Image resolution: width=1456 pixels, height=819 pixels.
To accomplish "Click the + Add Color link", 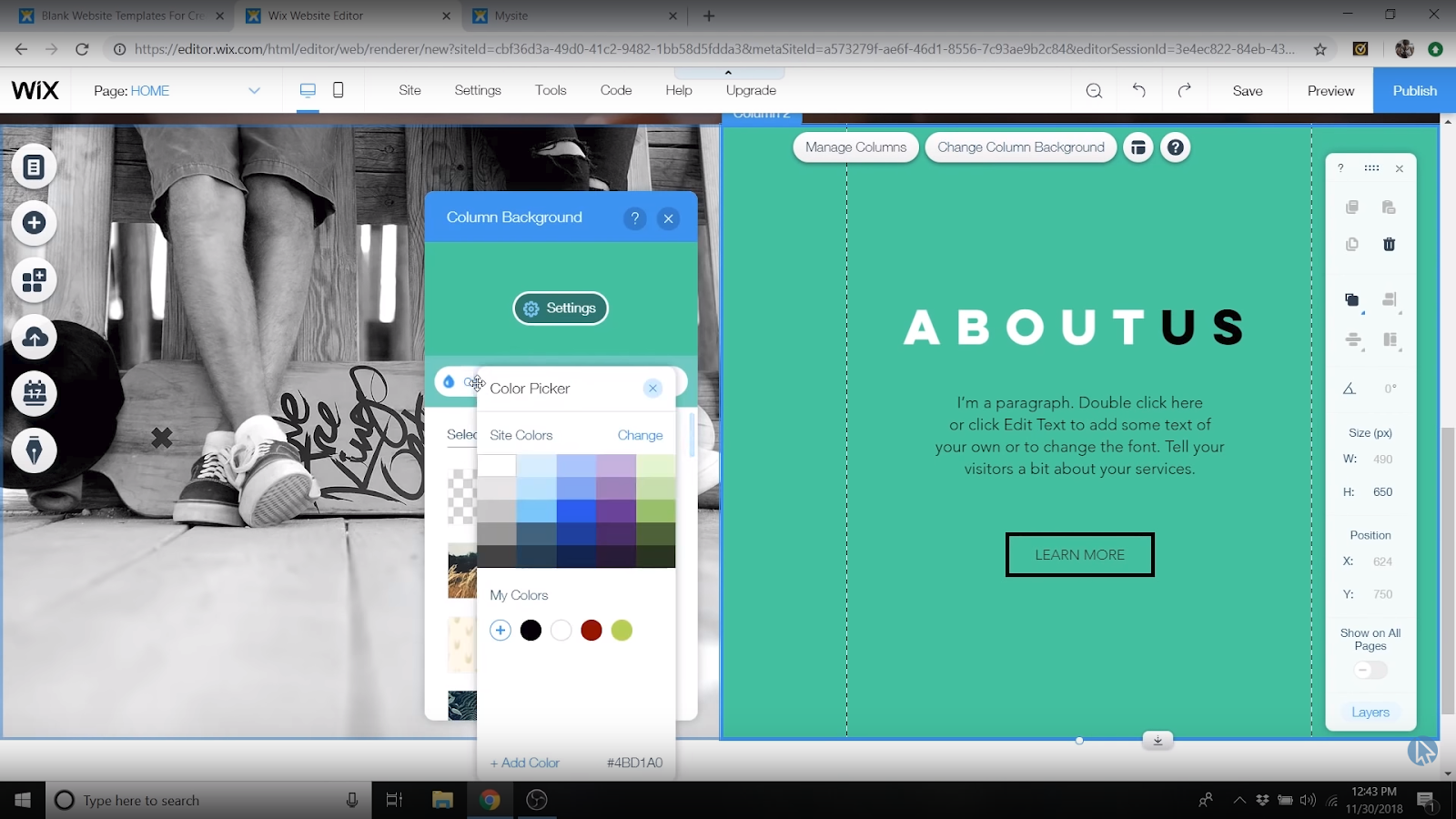I will [525, 763].
